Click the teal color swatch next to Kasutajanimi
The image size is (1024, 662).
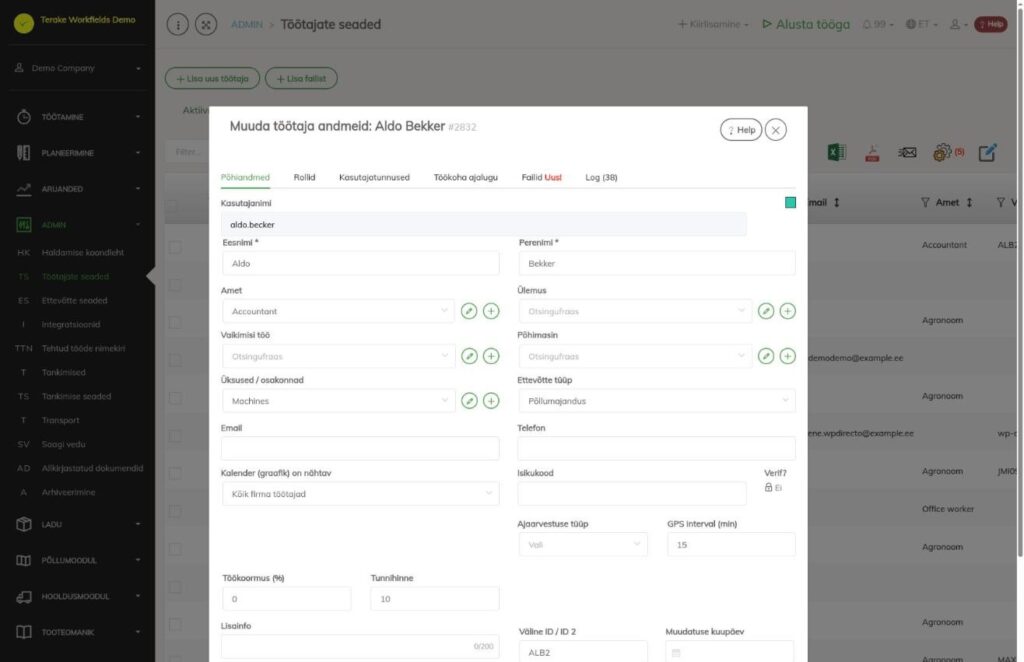[x=790, y=202]
